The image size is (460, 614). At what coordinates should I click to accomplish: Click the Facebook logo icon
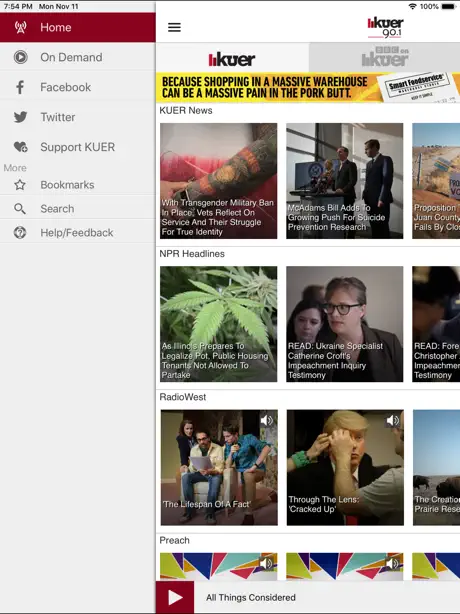coord(20,87)
